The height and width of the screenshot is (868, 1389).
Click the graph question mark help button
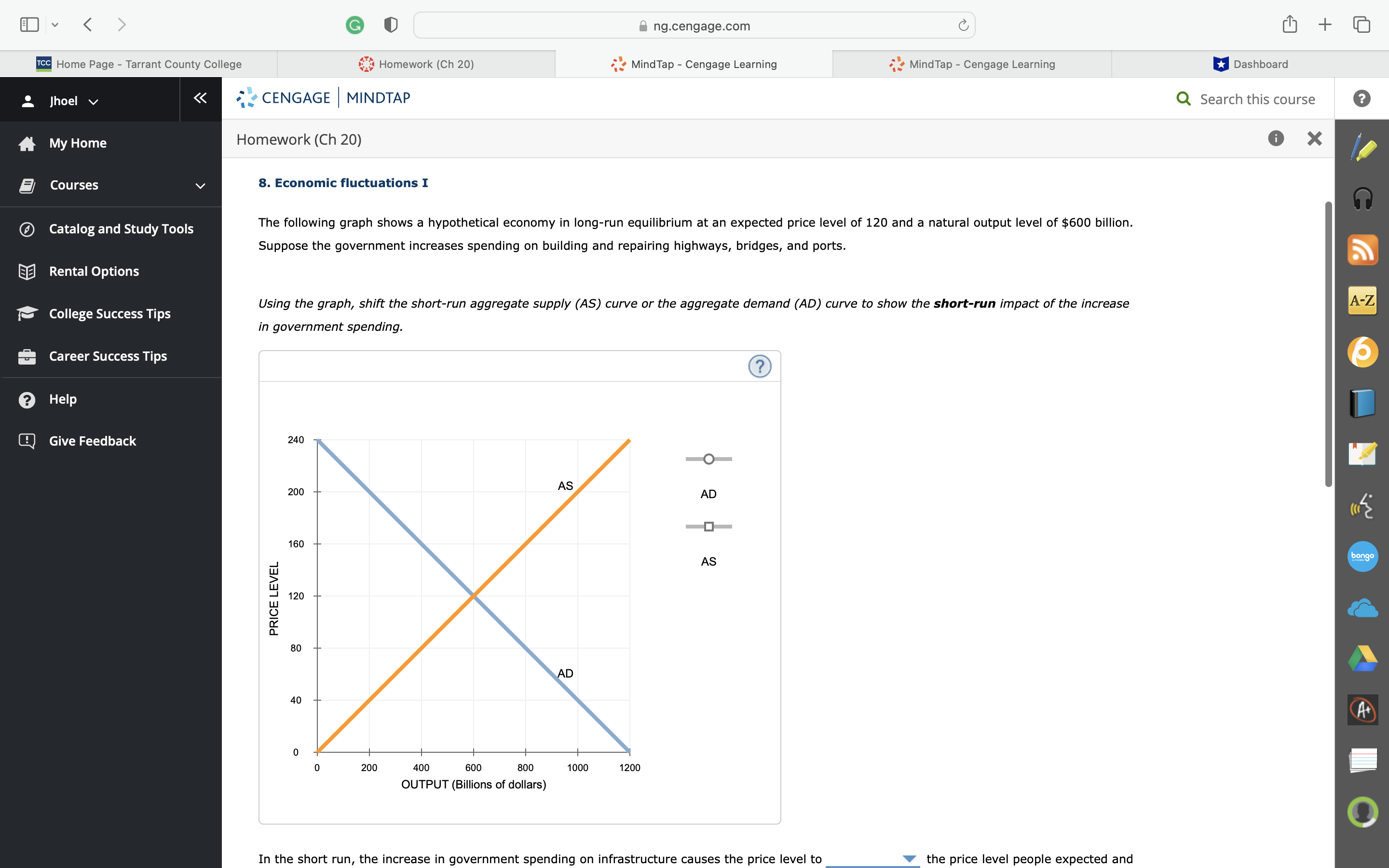coord(761,366)
